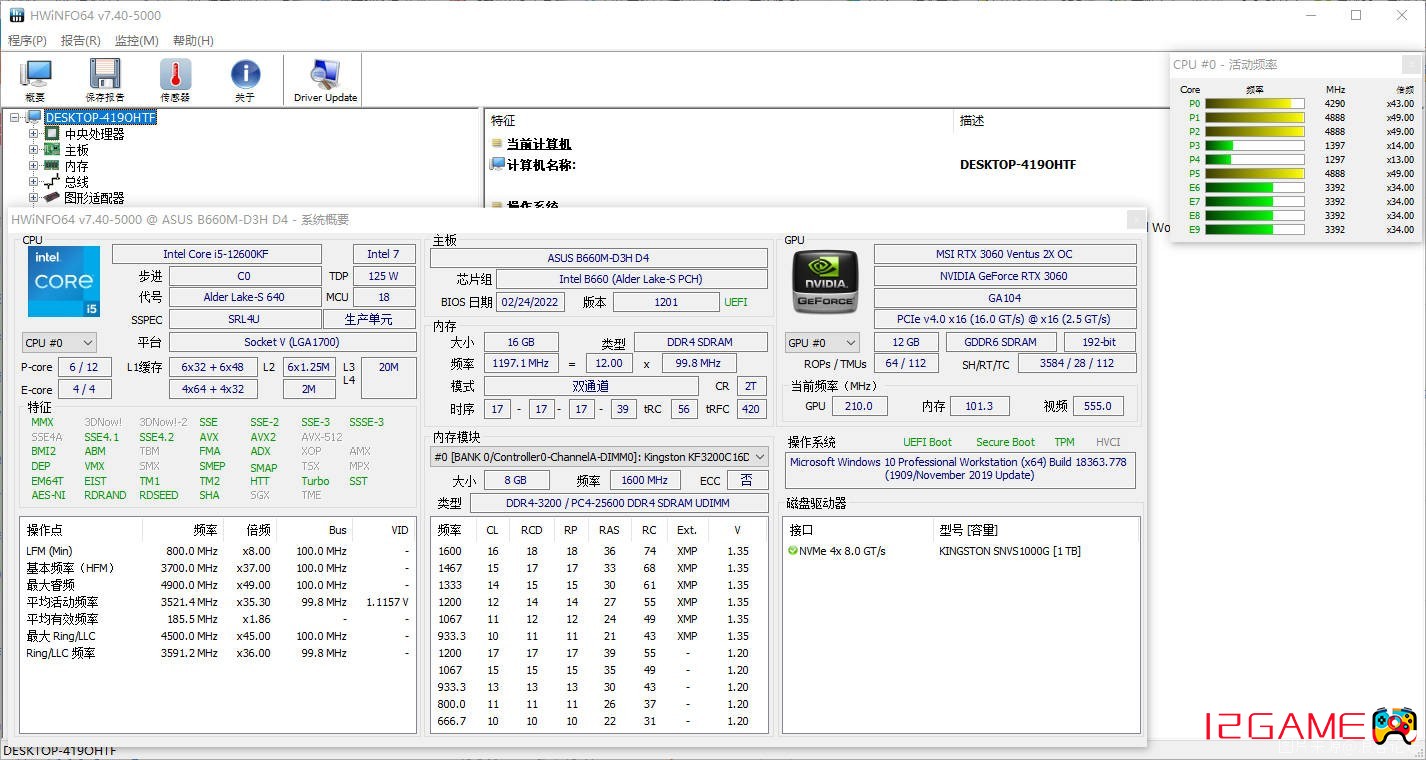The image size is (1426, 760).
Task: Click the folder icon beside 当前计算机
Action: click(x=497, y=144)
